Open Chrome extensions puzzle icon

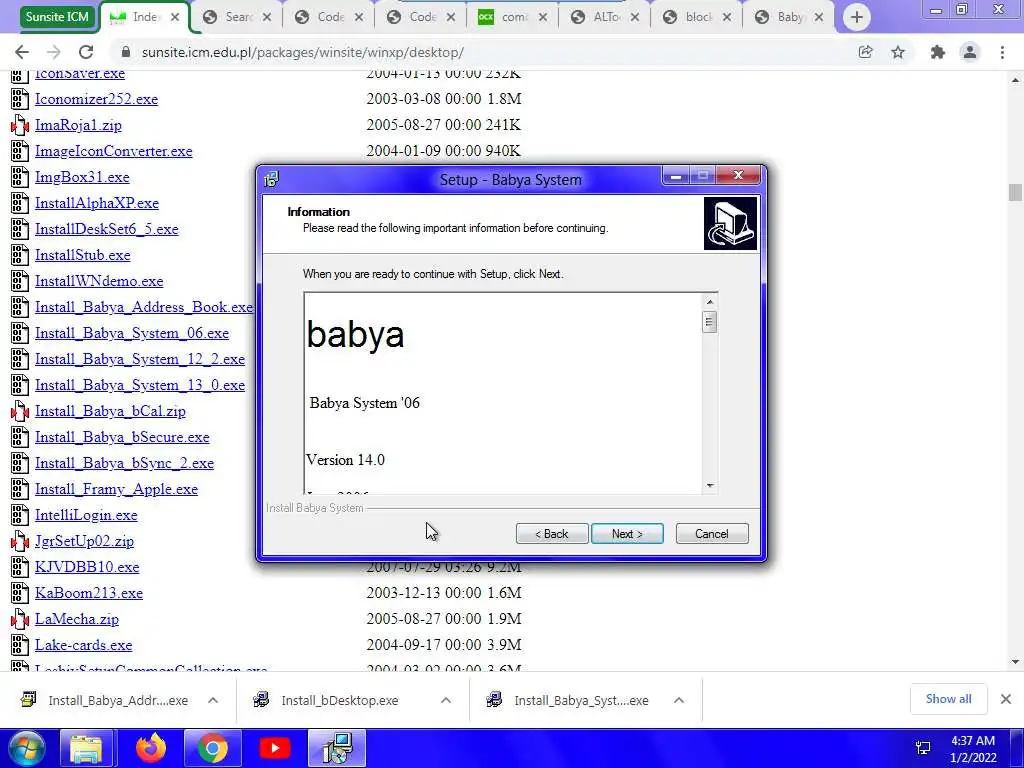click(x=938, y=52)
